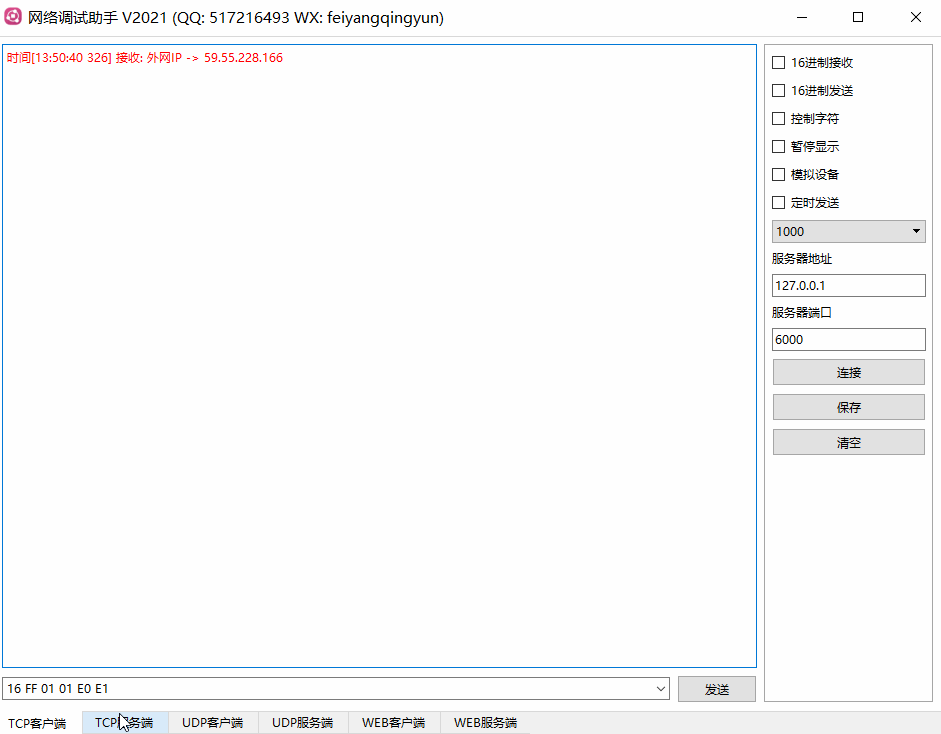
Task: Enable the 16进制接收 checkbox
Action: [x=779, y=62]
